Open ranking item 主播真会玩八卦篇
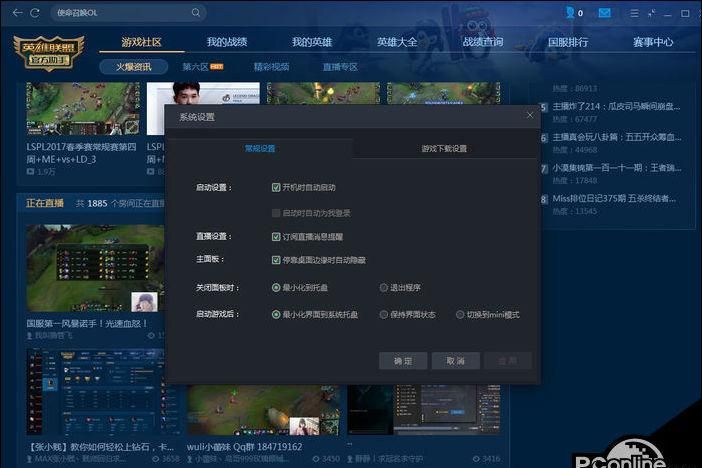The image size is (702, 468). pos(617,137)
